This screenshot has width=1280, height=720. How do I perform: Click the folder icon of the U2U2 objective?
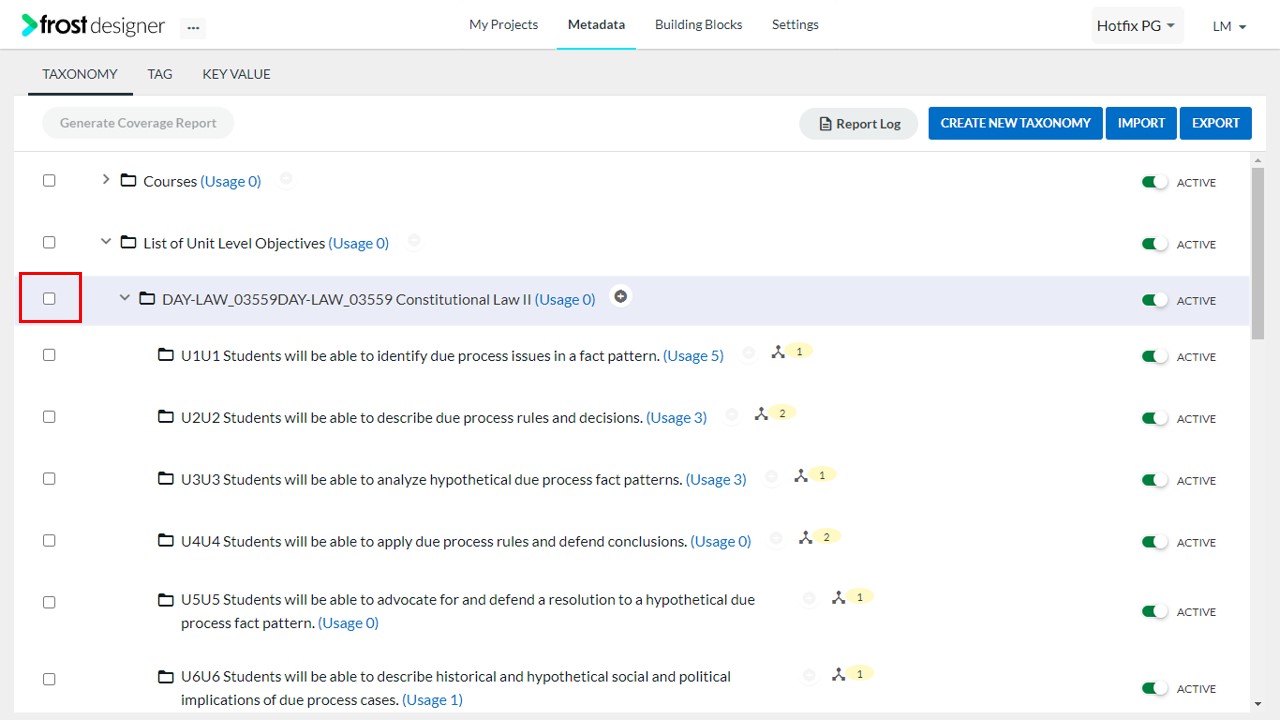tap(166, 417)
